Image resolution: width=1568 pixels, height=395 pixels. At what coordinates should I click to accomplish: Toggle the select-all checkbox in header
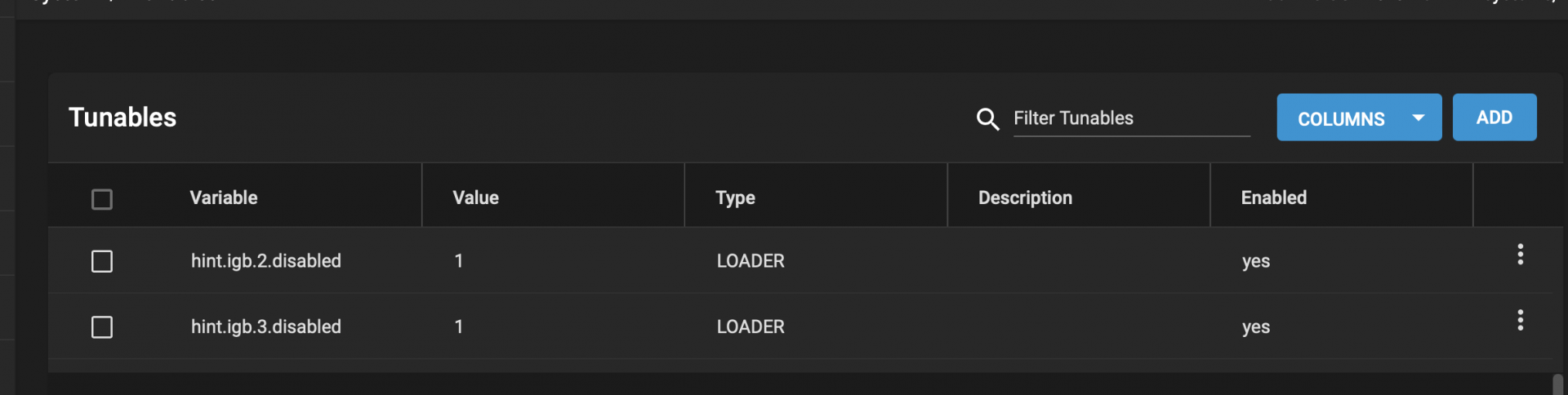(x=102, y=199)
